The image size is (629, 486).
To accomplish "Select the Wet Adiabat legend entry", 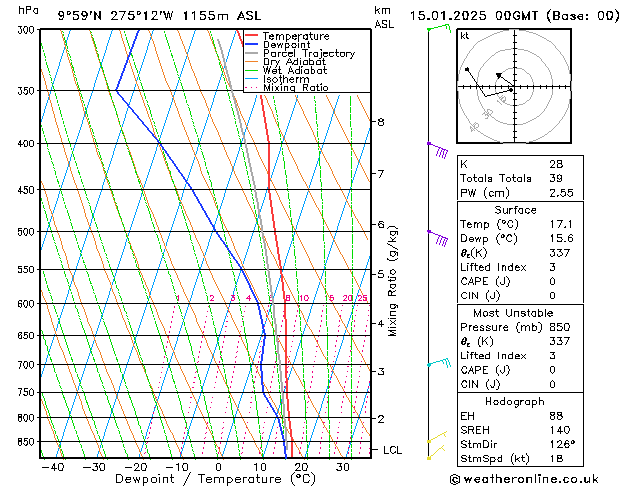I will [x=295, y=70].
